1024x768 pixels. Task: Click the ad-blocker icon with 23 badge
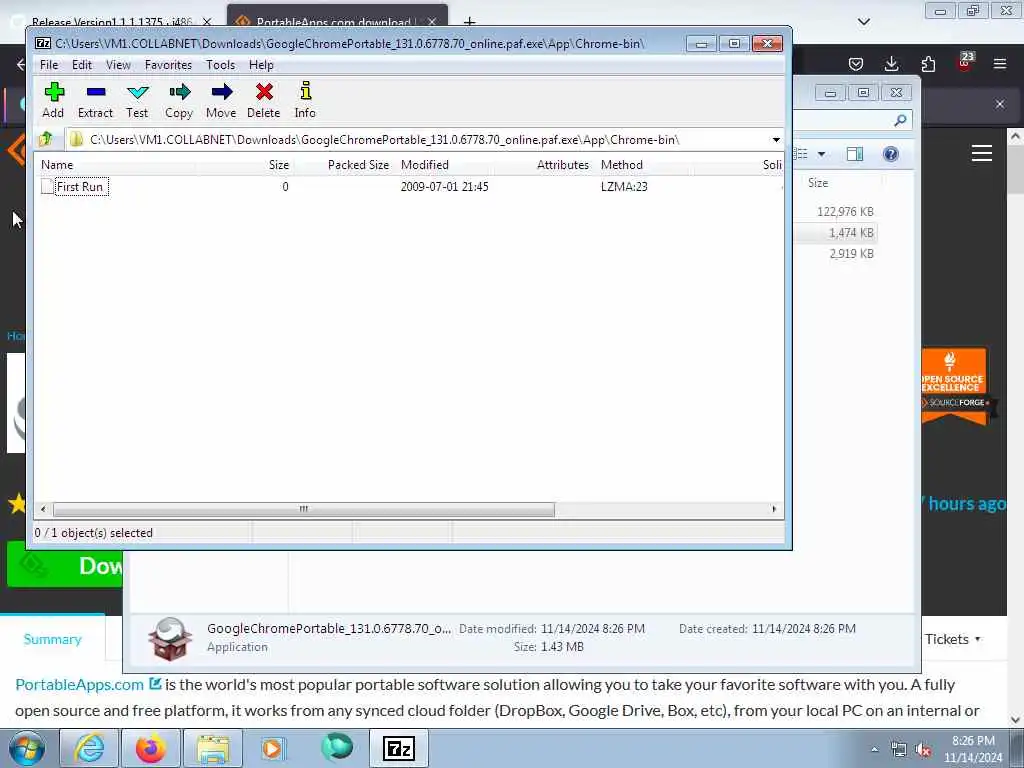point(965,62)
